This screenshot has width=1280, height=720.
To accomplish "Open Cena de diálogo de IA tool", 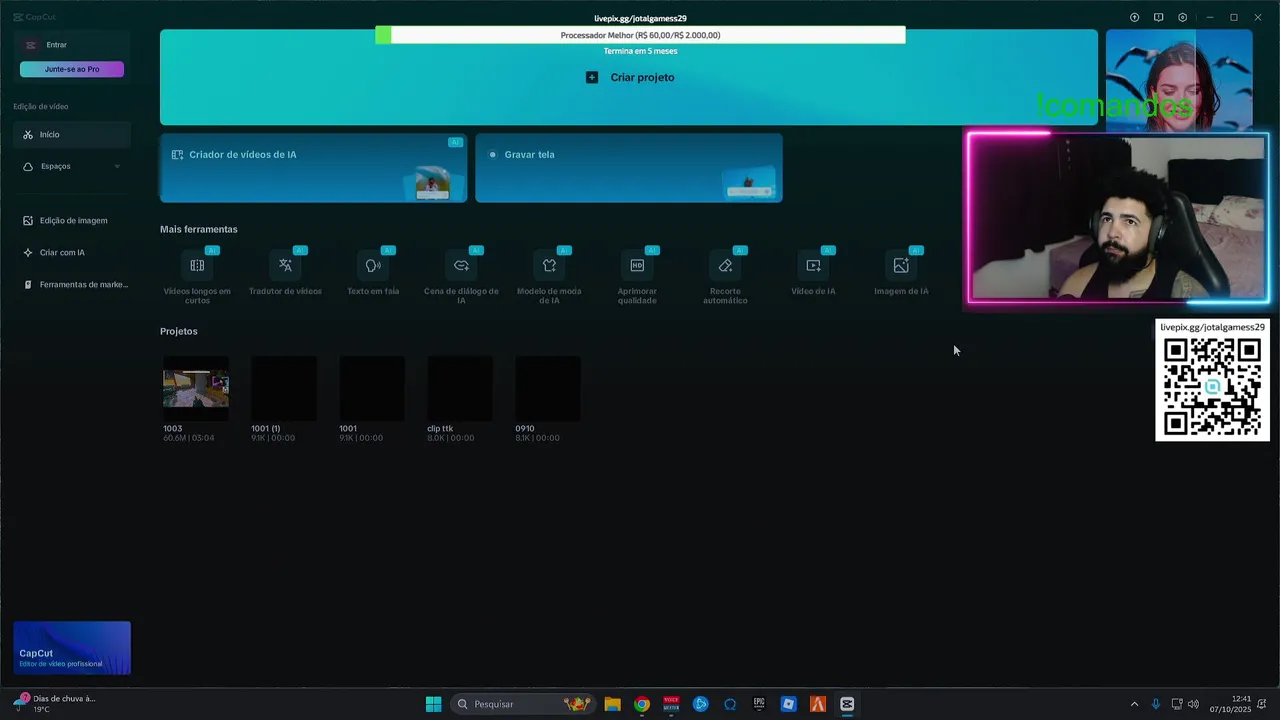I will [461, 276].
